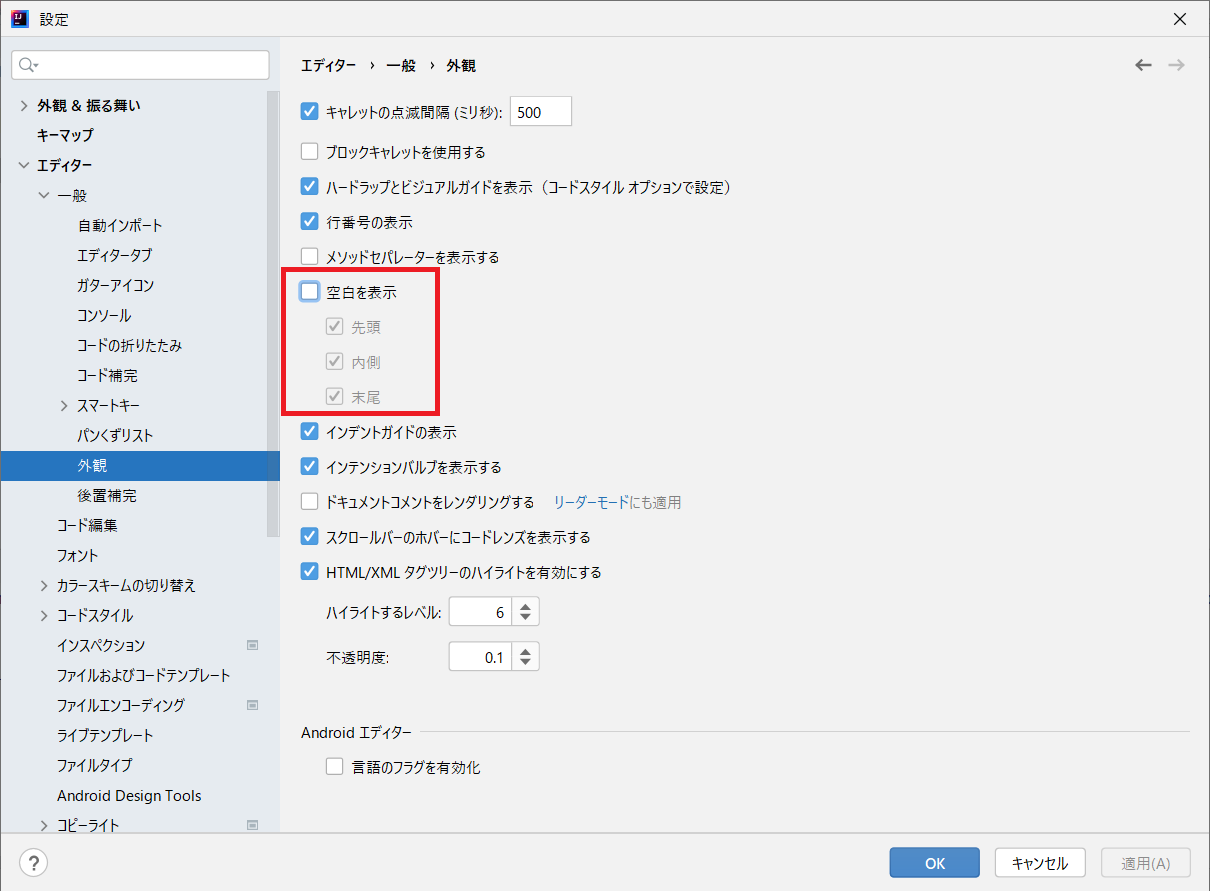This screenshot has width=1210, height=891.
Task: Click the settings tree vertical scrollbar
Action: (273, 315)
